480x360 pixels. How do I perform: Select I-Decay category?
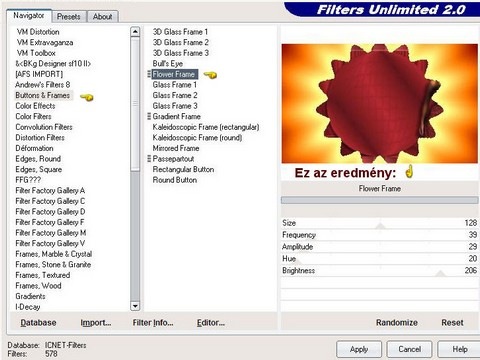tap(28, 307)
